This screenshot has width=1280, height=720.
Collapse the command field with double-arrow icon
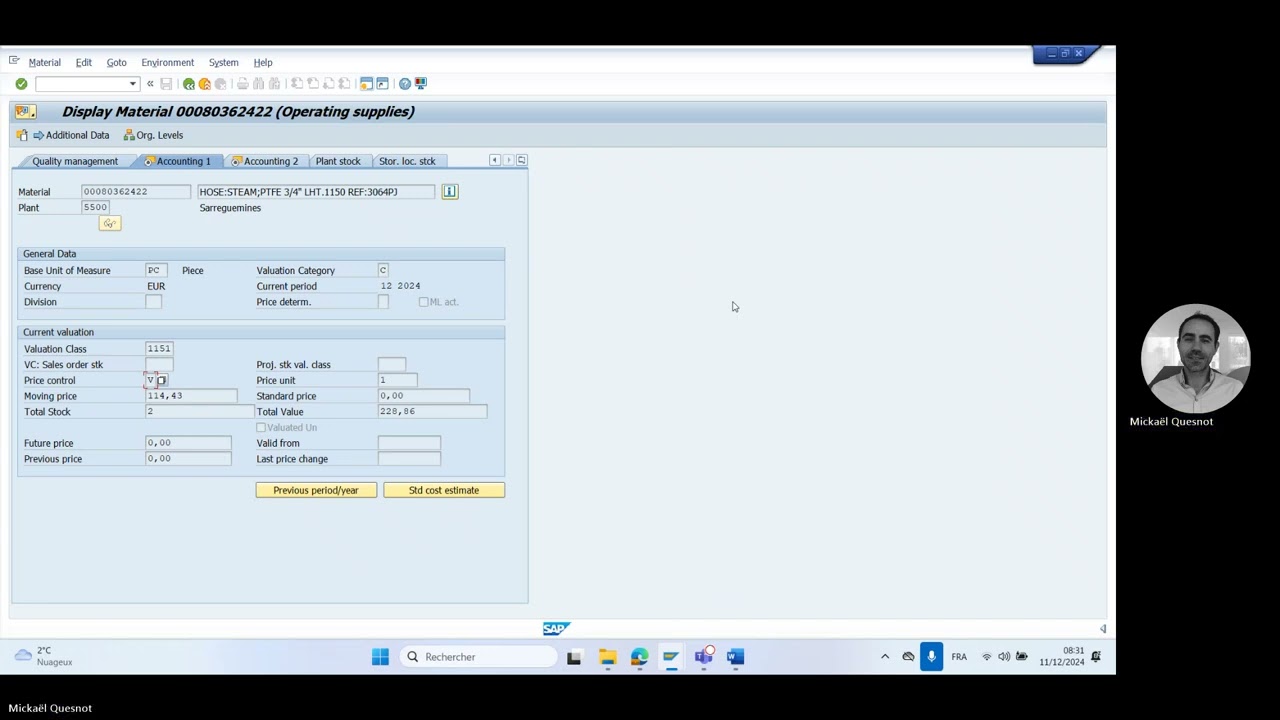coord(150,84)
